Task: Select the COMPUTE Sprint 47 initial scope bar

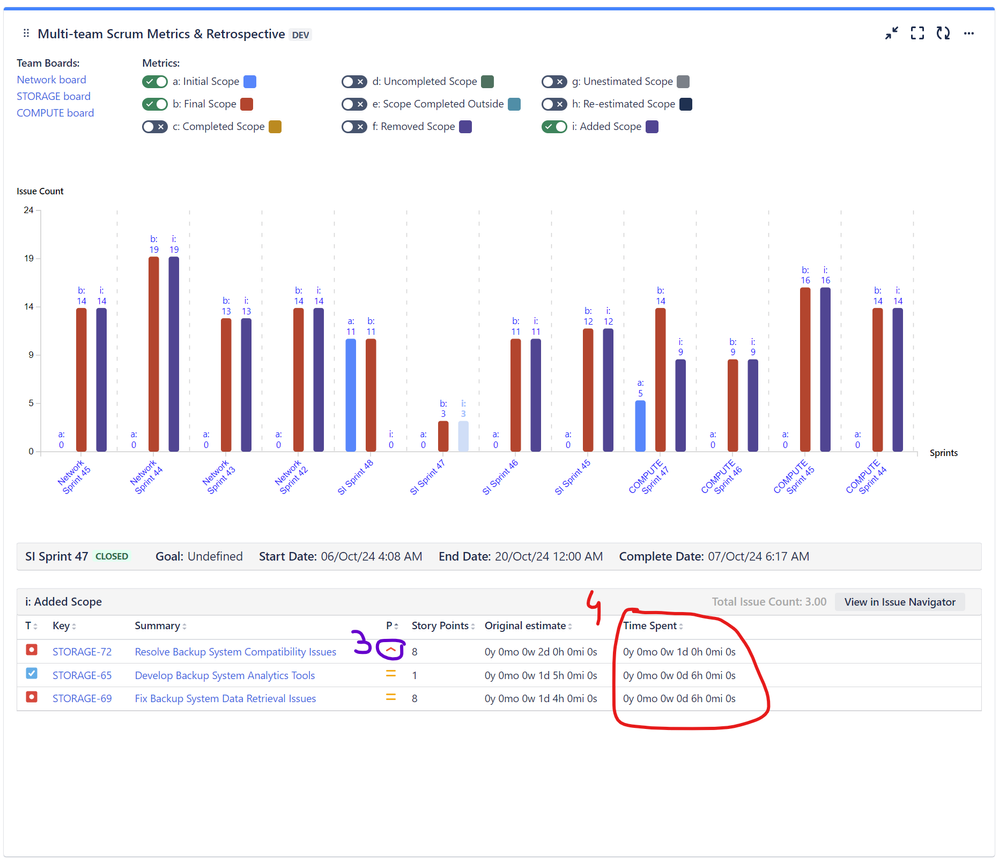Action: pos(640,426)
